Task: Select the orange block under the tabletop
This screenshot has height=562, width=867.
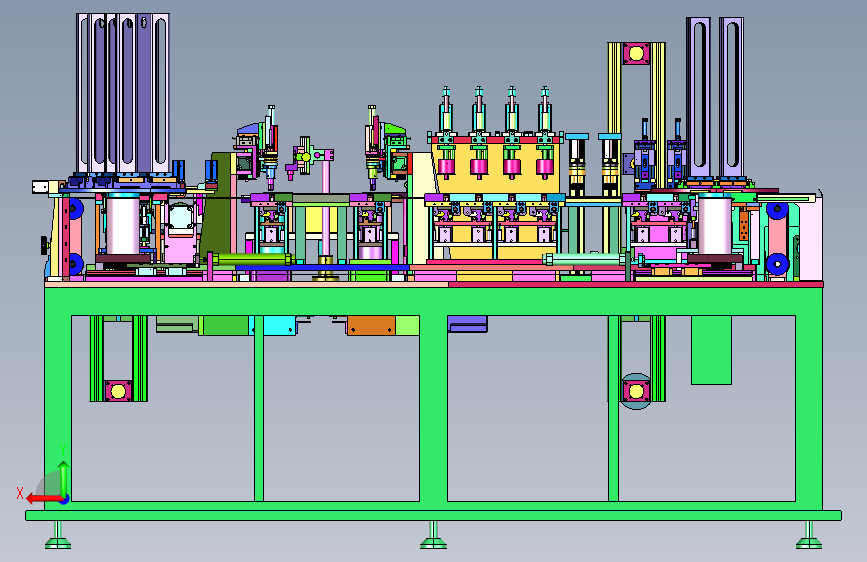Action: (371, 325)
